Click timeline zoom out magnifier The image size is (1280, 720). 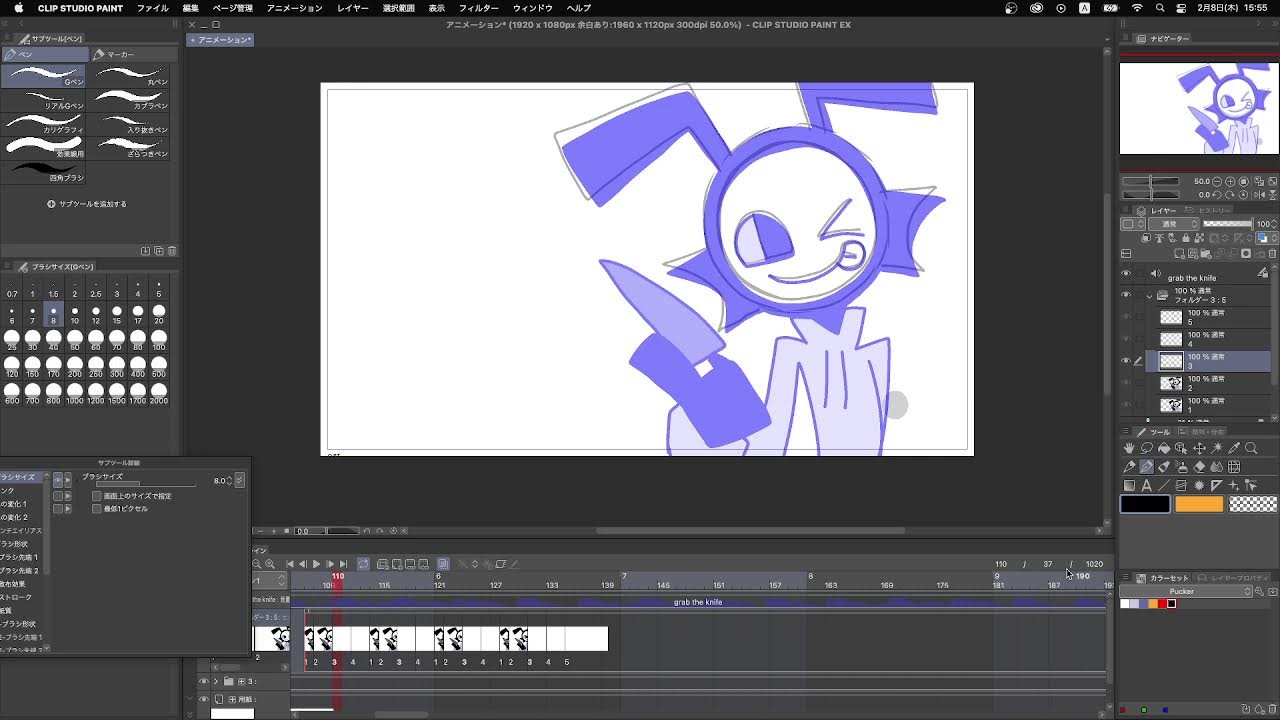[257, 564]
